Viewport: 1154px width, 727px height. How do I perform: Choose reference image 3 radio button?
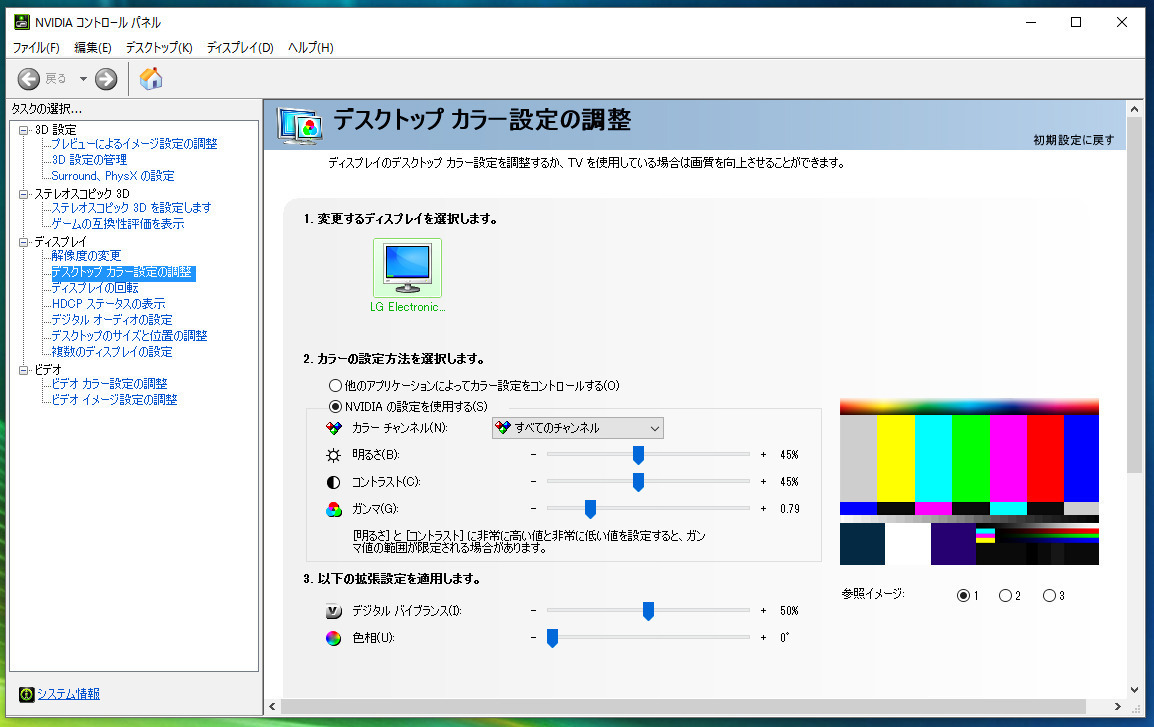(1049, 595)
